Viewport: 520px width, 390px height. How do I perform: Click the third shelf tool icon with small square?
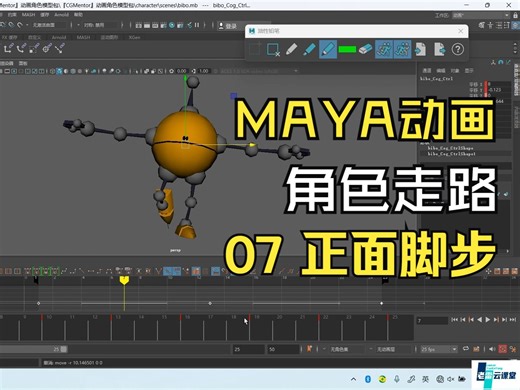34,49
